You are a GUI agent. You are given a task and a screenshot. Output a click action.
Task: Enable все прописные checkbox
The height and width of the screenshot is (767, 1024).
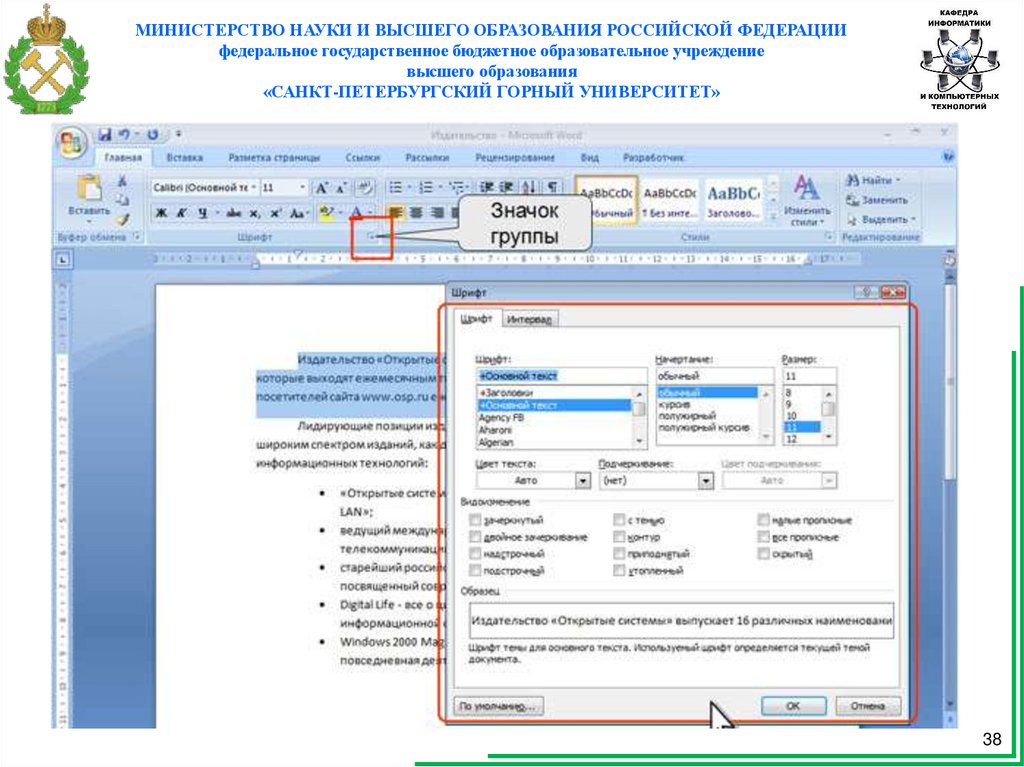point(763,537)
